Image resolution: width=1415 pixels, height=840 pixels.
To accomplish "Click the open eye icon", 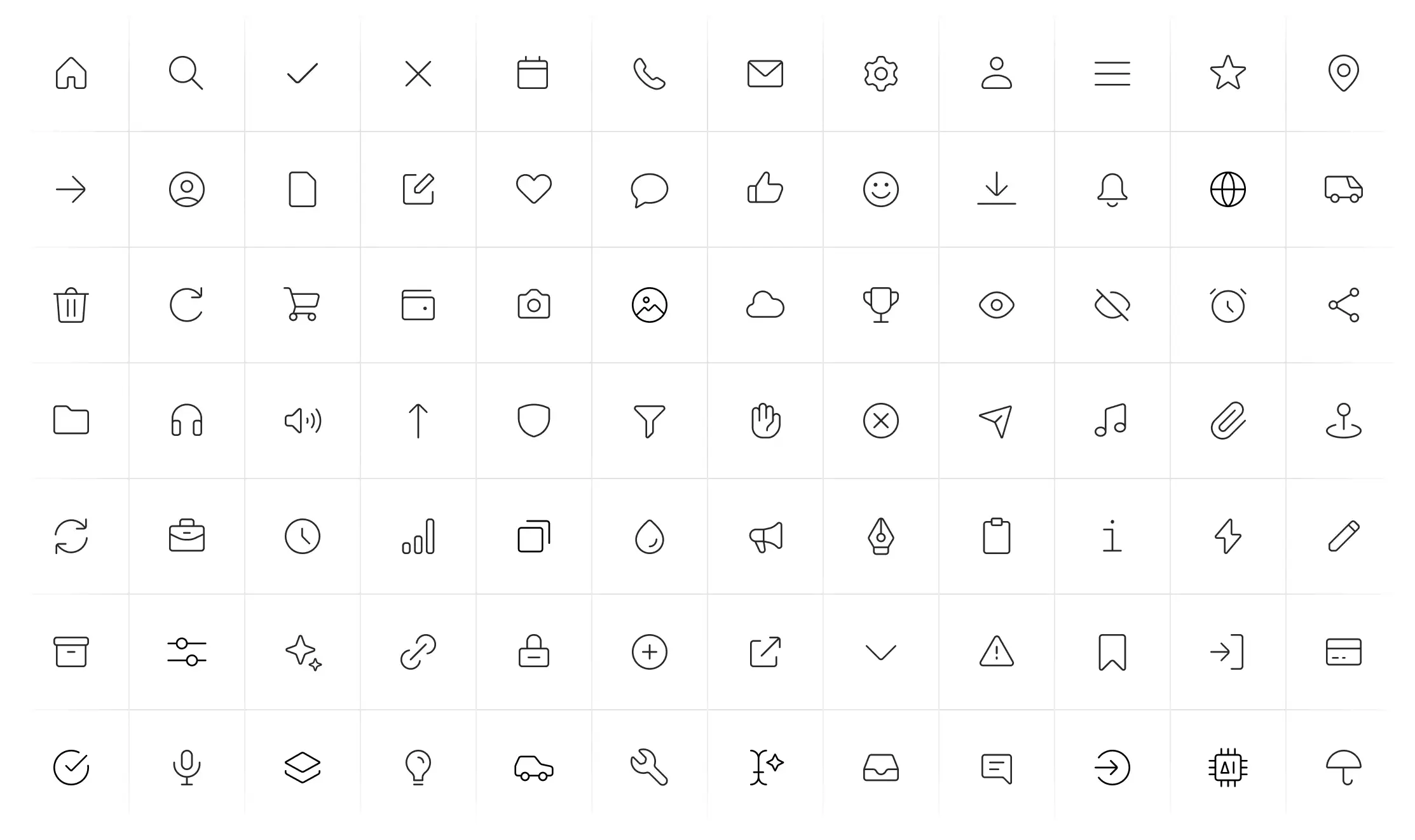I will pos(996,305).
